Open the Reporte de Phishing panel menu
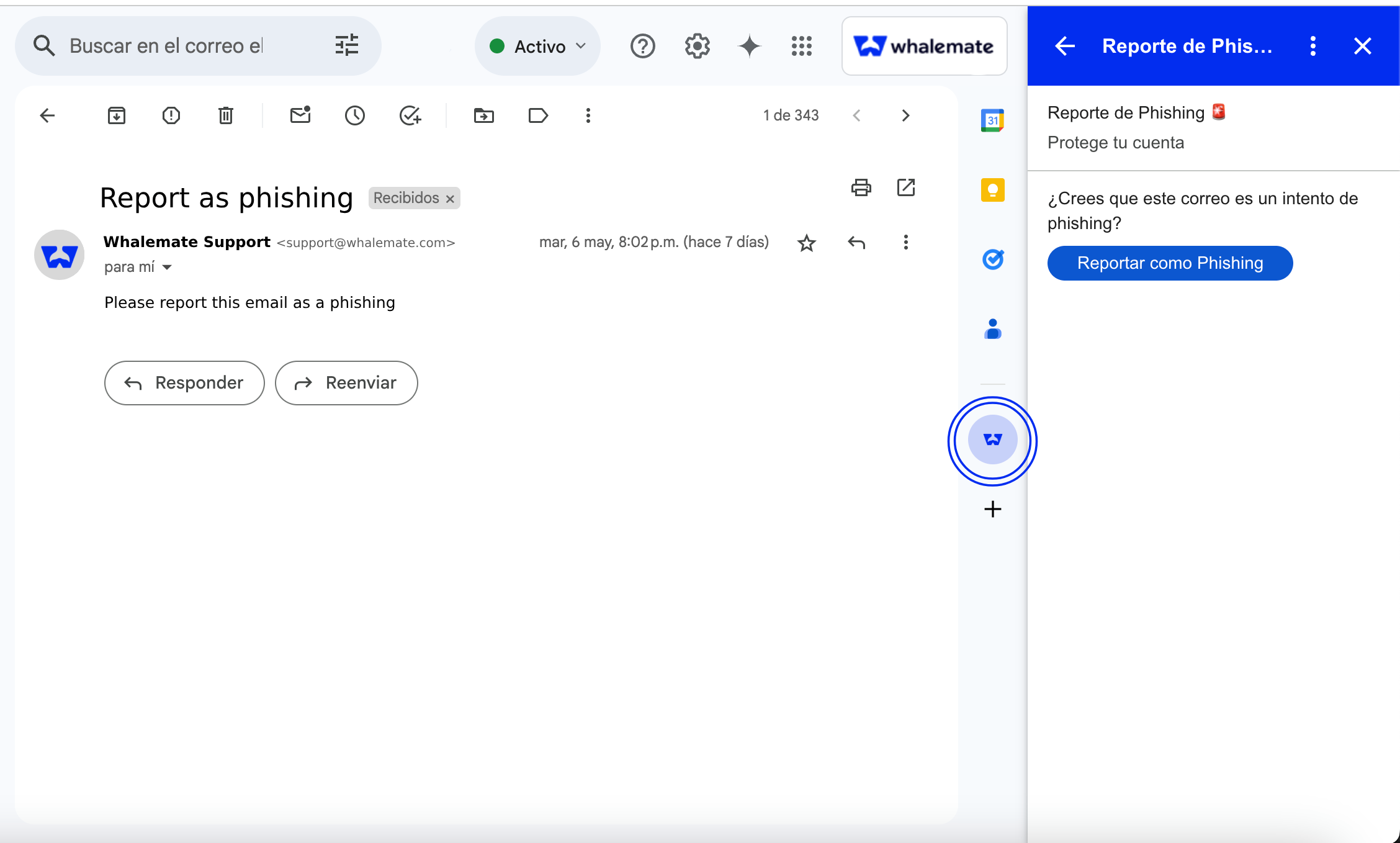The image size is (1400, 843). click(x=1312, y=46)
